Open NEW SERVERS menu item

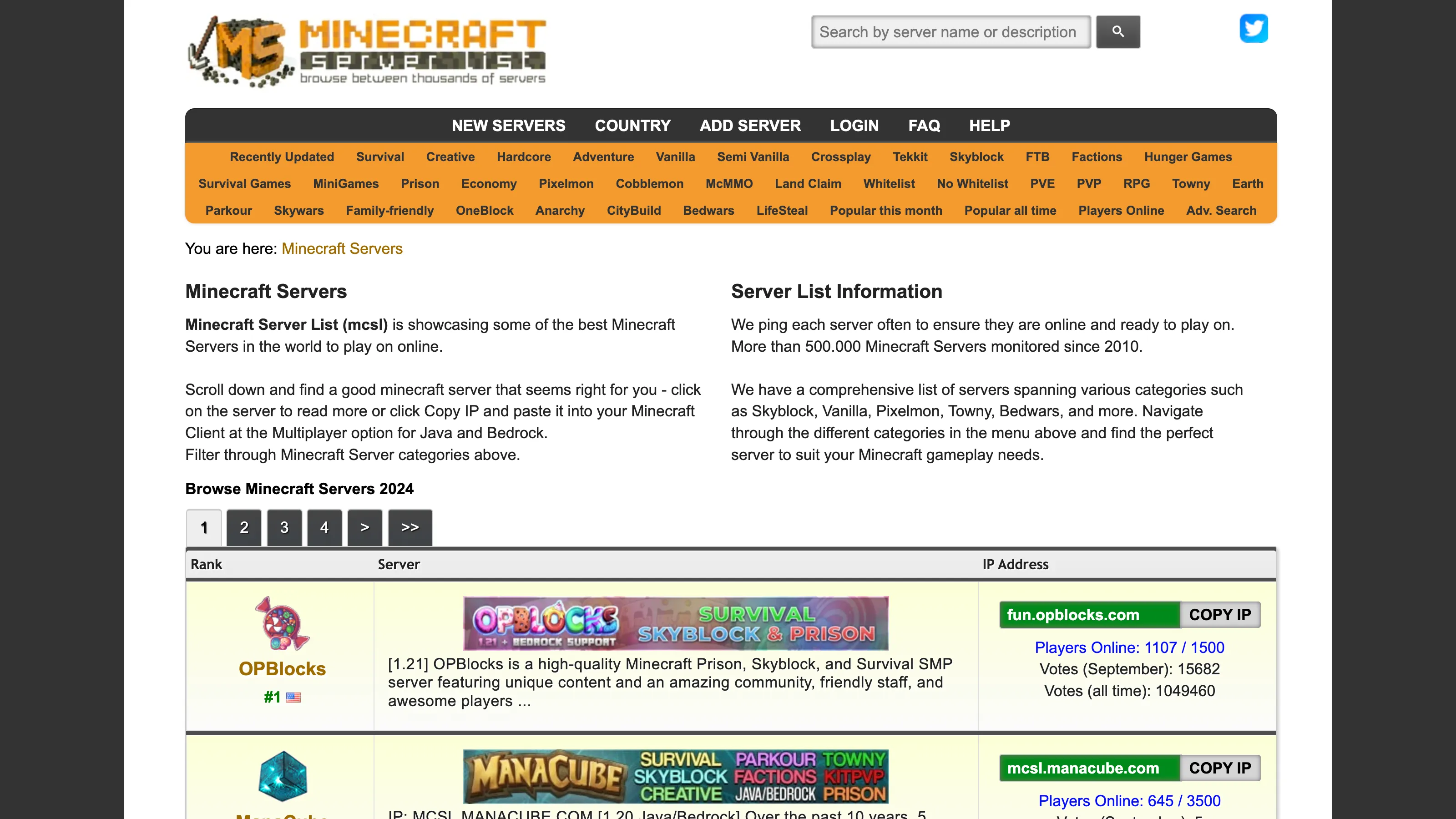point(508,126)
